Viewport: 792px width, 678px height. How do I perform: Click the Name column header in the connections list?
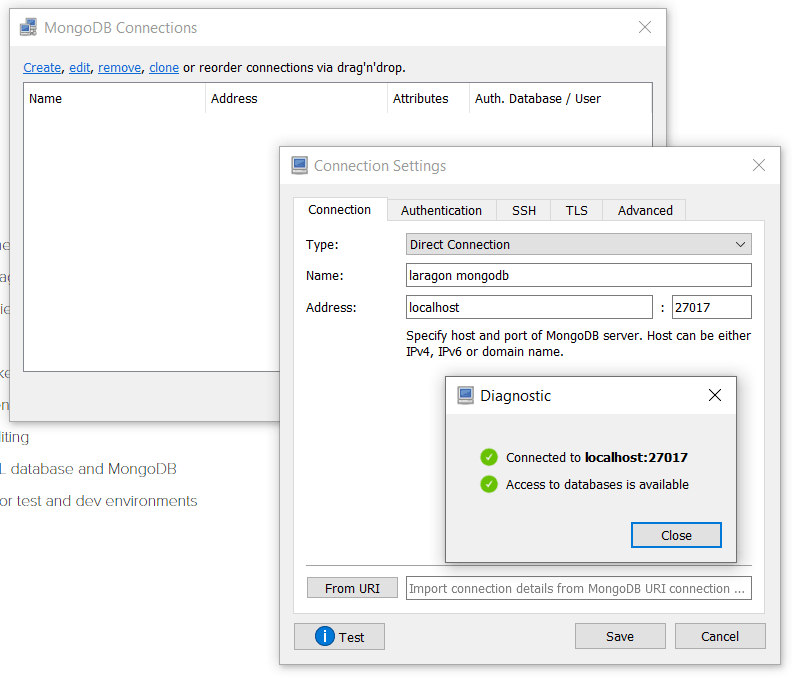[114, 99]
